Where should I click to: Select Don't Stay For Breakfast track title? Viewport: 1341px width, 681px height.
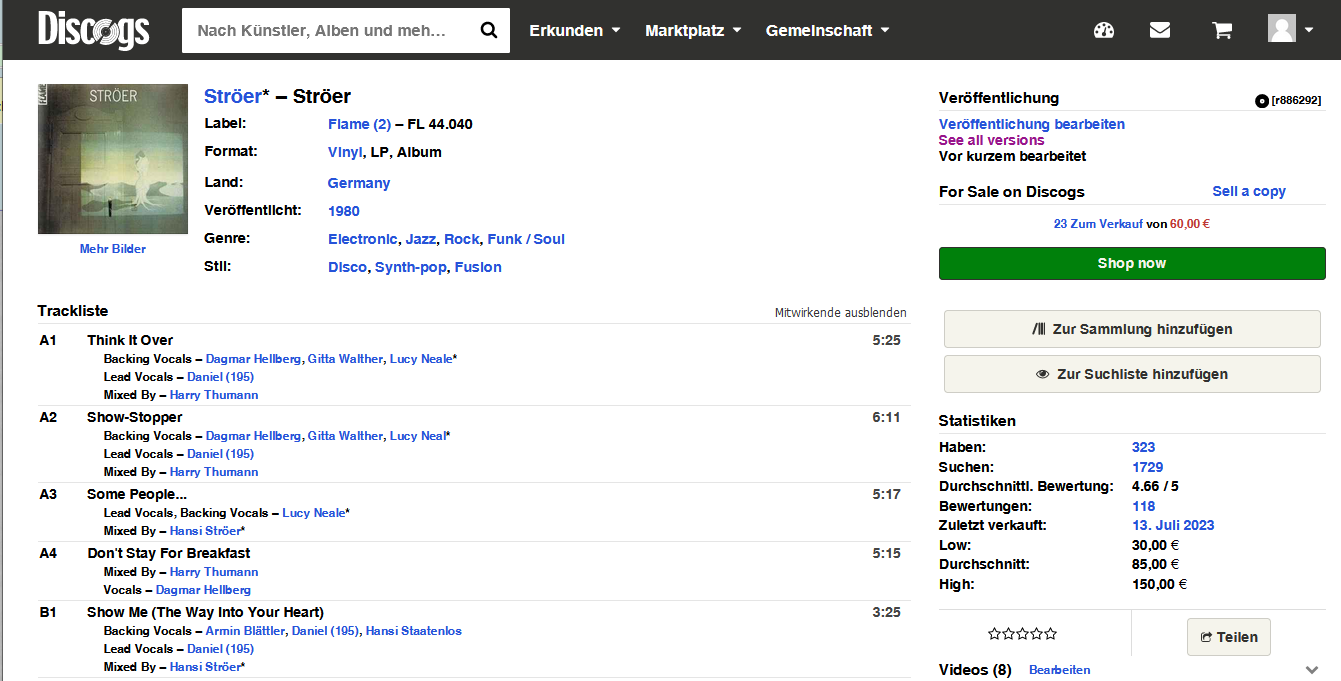[x=169, y=553]
